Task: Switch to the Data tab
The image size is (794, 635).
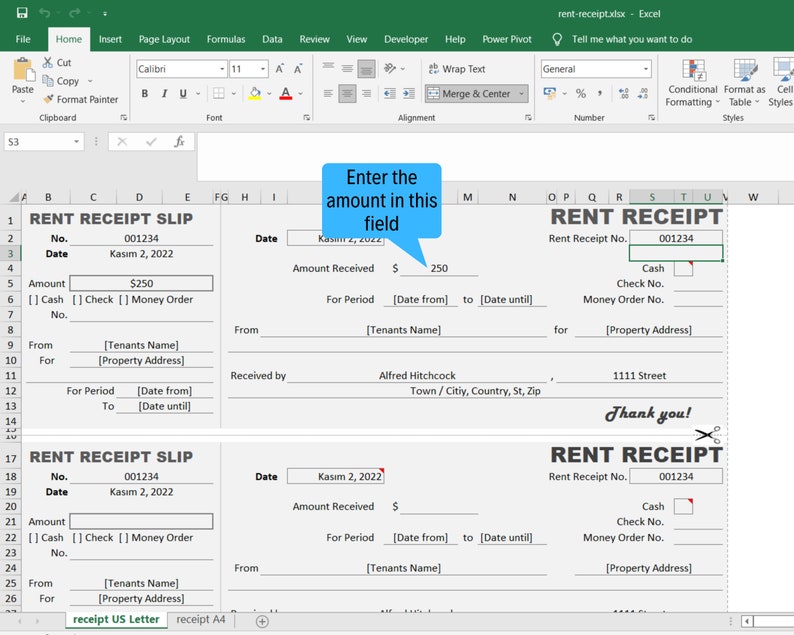Action: pos(272,39)
